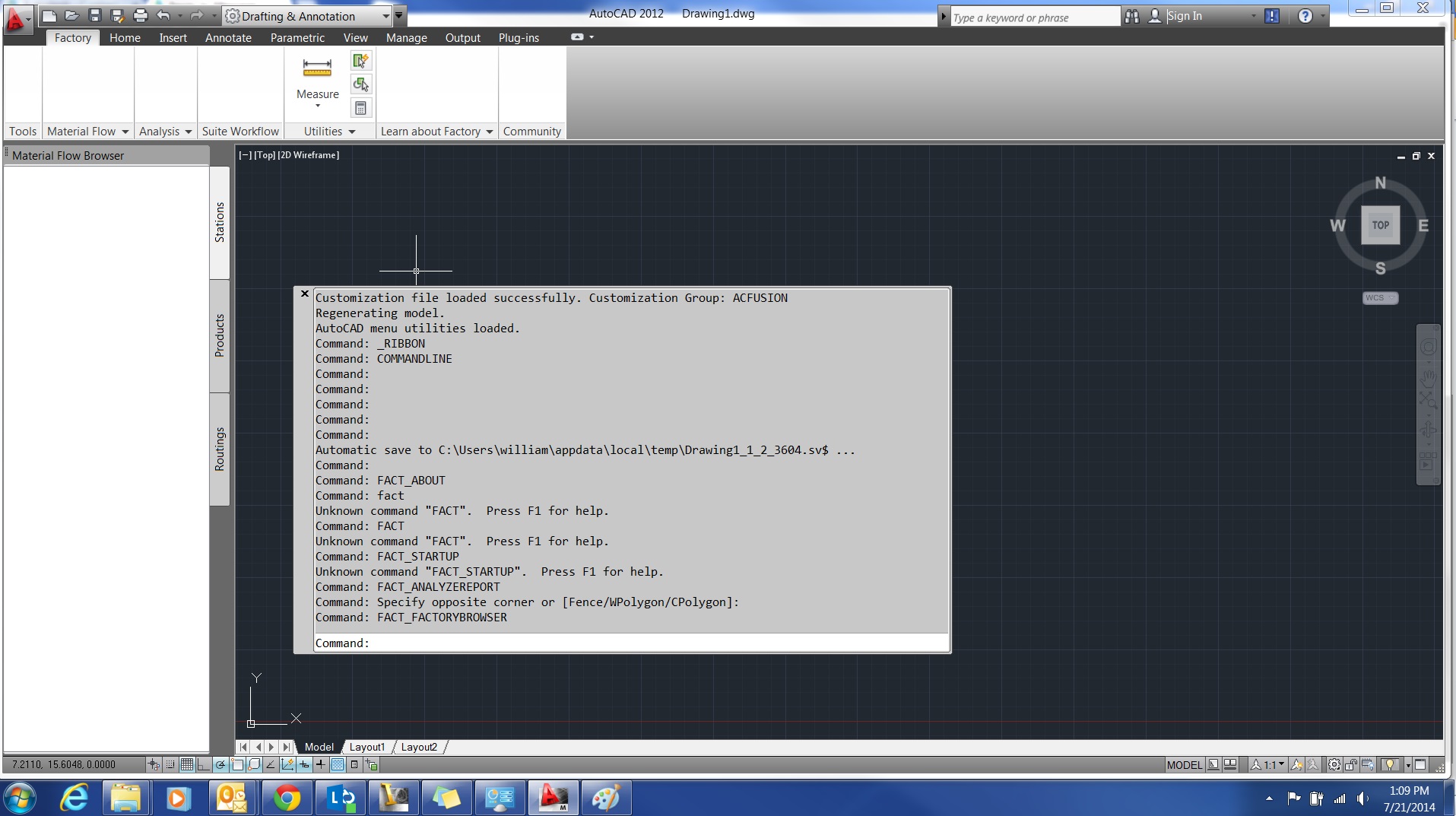The height and width of the screenshot is (816, 1456).
Task: Click the toolbar lock icon in status bar
Action: click(x=1351, y=764)
